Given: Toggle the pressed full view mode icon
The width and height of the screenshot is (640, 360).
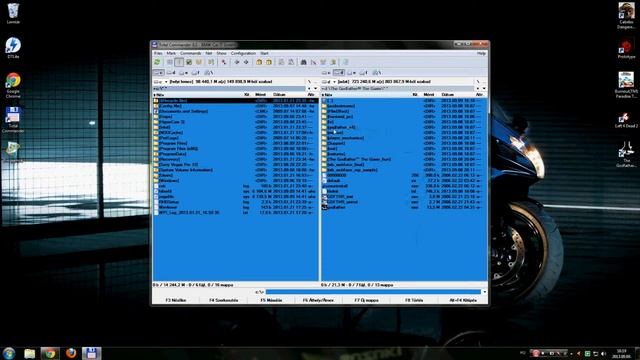Looking at the screenshot, I should [x=179, y=62].
